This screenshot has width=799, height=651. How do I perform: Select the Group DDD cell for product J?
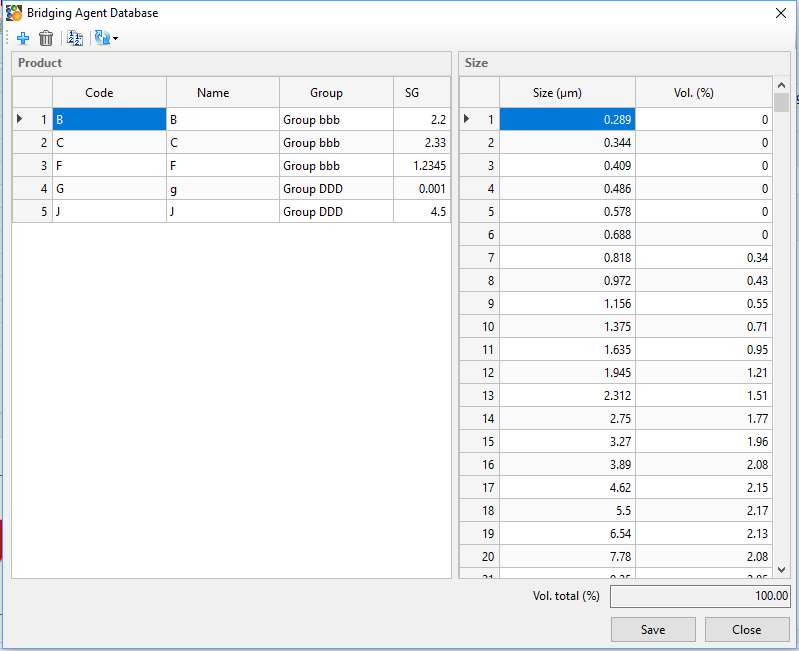336,212
